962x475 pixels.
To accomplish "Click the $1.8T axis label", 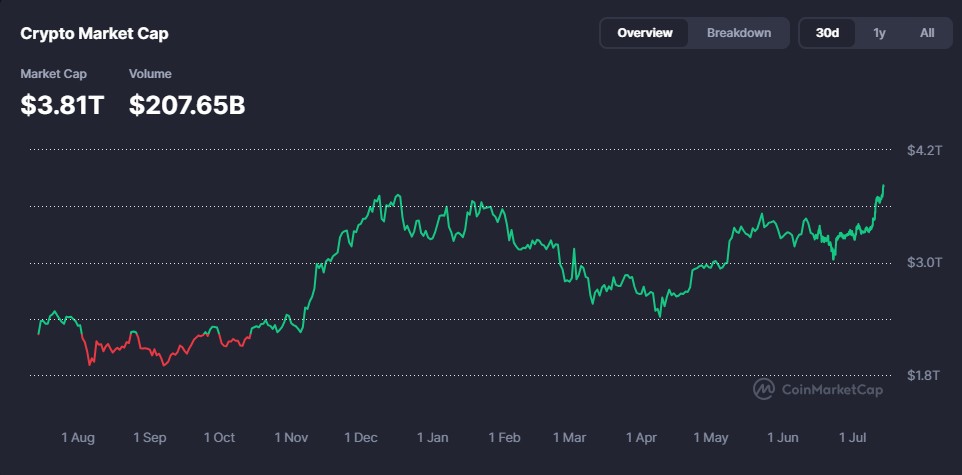I will [x=924, y=376].
